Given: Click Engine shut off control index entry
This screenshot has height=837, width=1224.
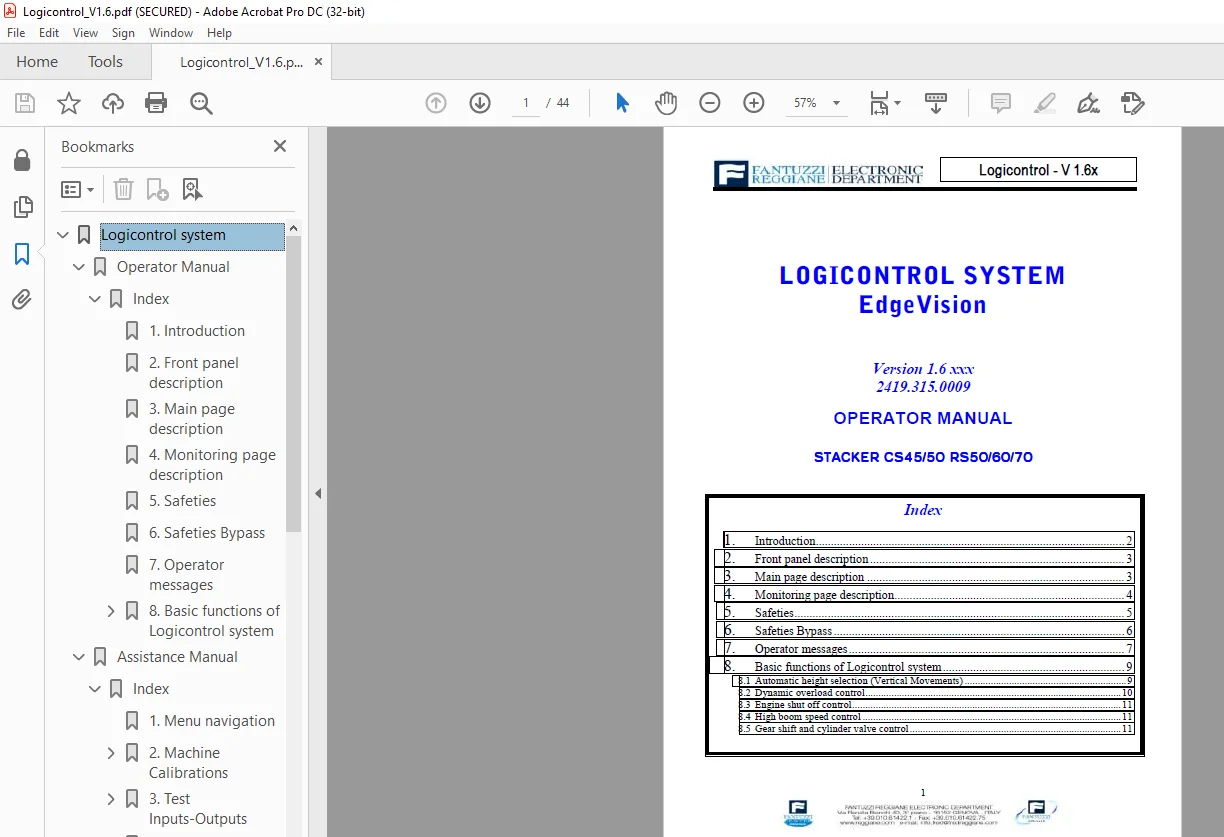Looking at the screenshot, I should tap(936, 705).
